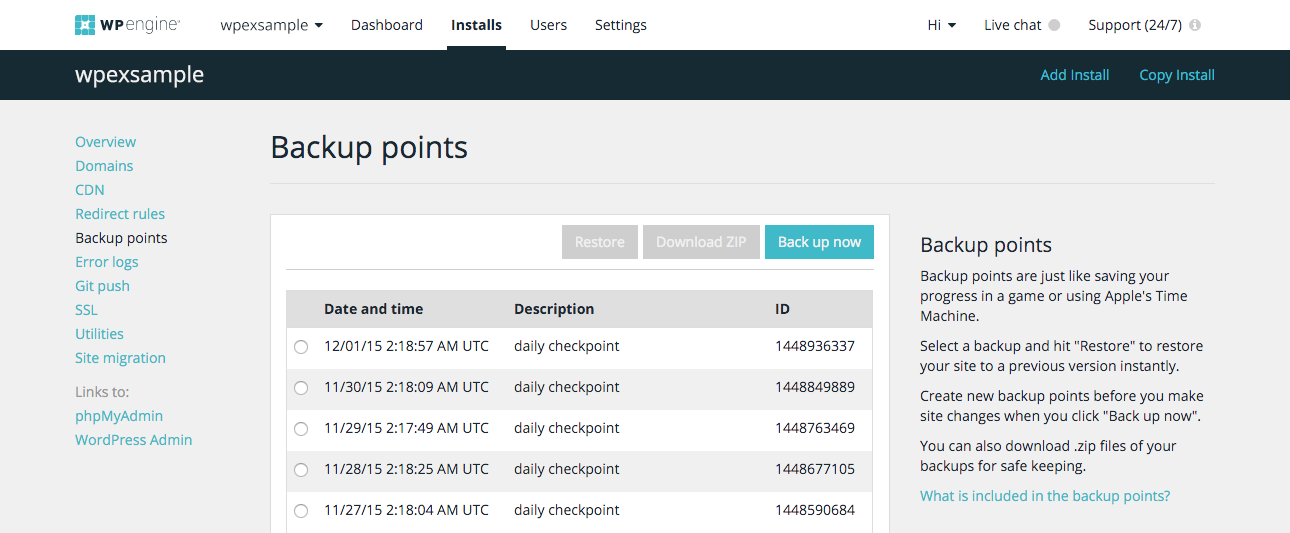Open Site migration in the sidebar
Viewport: 1290px width, 533px height.
pyautogui.click(x=120, y=358)
